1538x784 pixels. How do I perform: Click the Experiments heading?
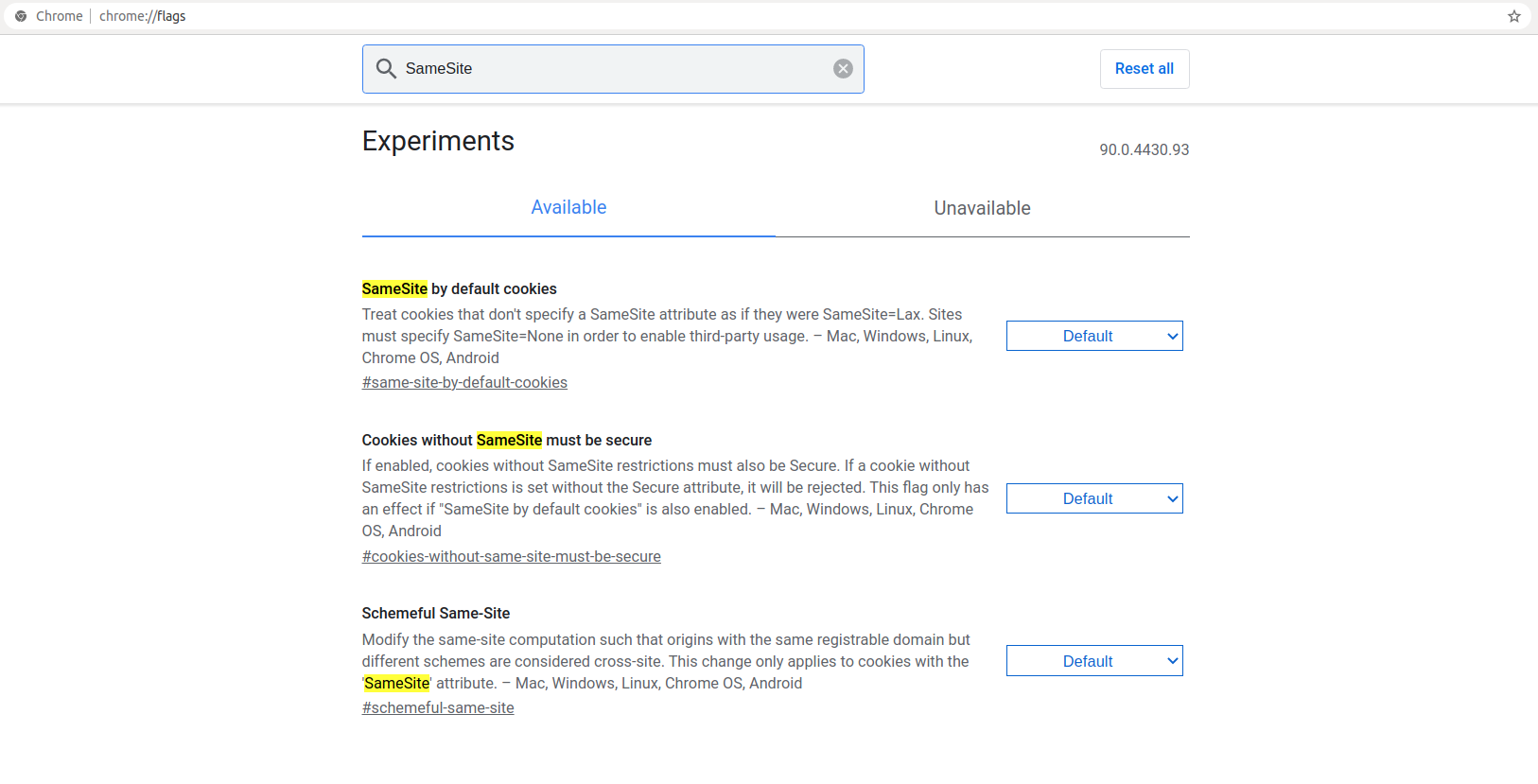438,141
